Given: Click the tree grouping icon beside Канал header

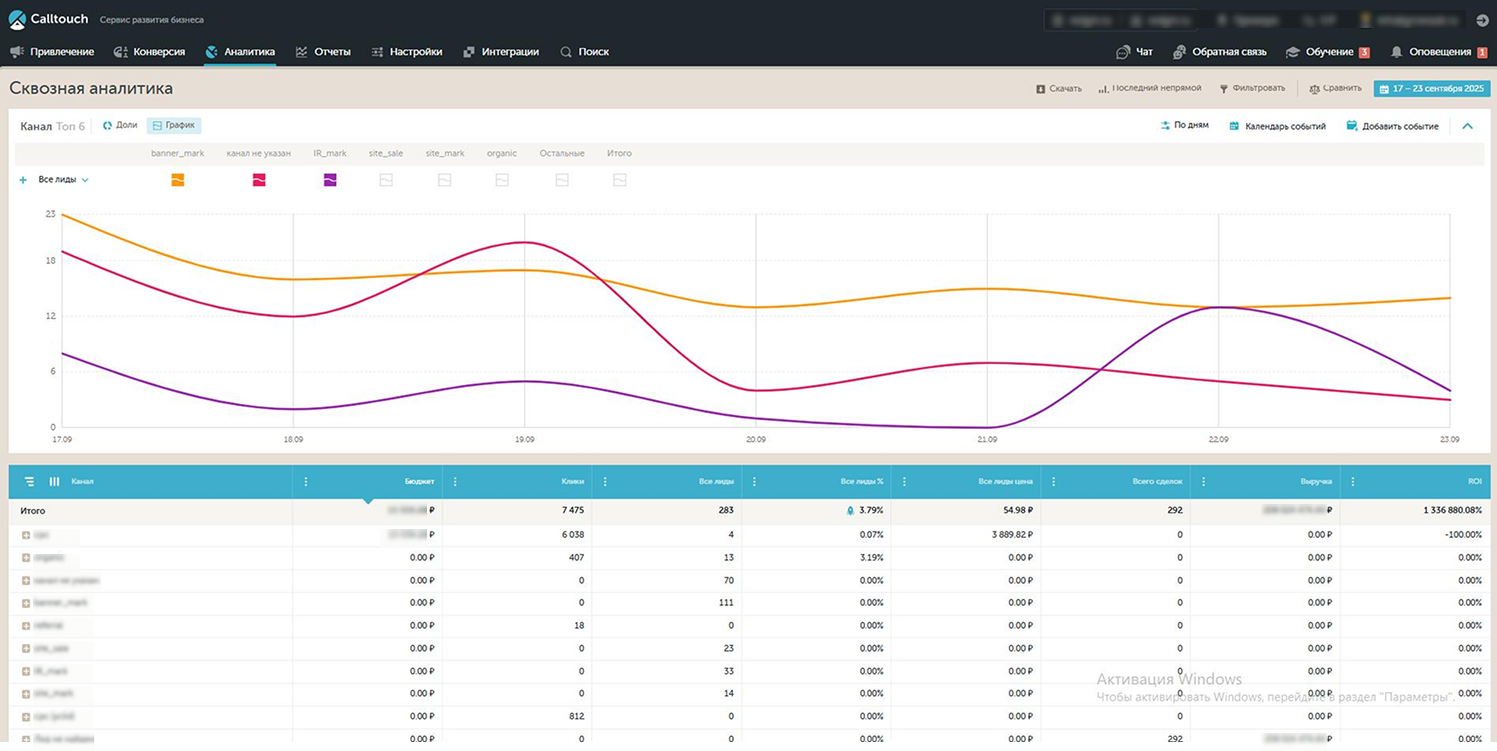Looking at the screenshot, I should click(29, 482).
